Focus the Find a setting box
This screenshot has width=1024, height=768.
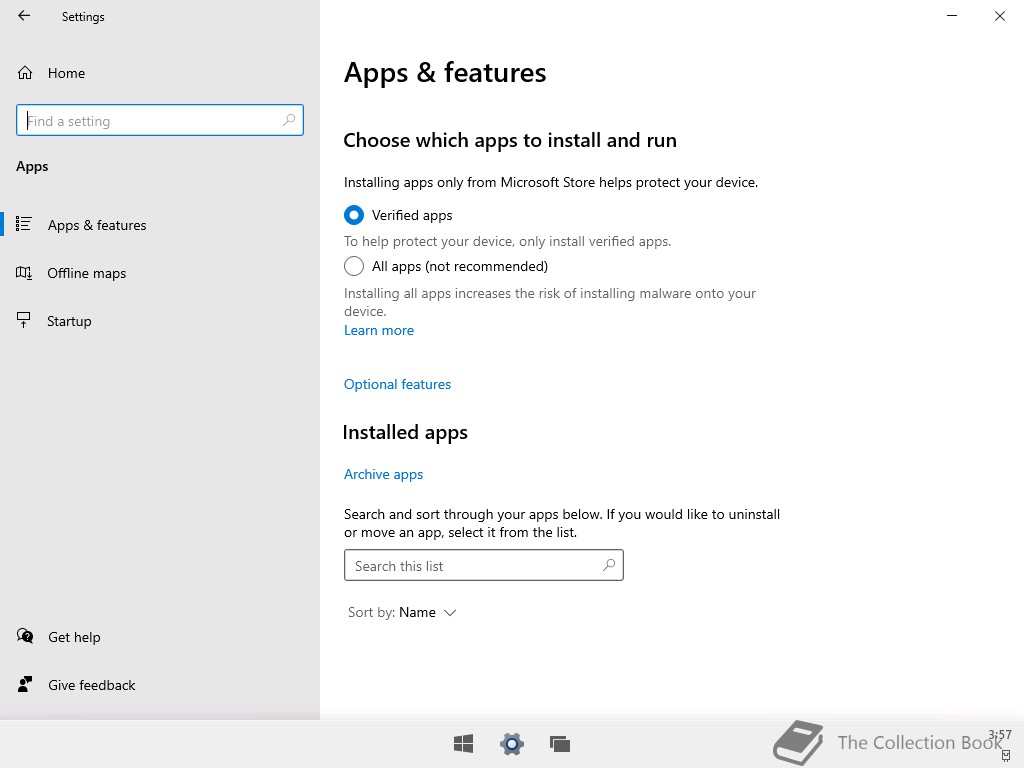160,120
